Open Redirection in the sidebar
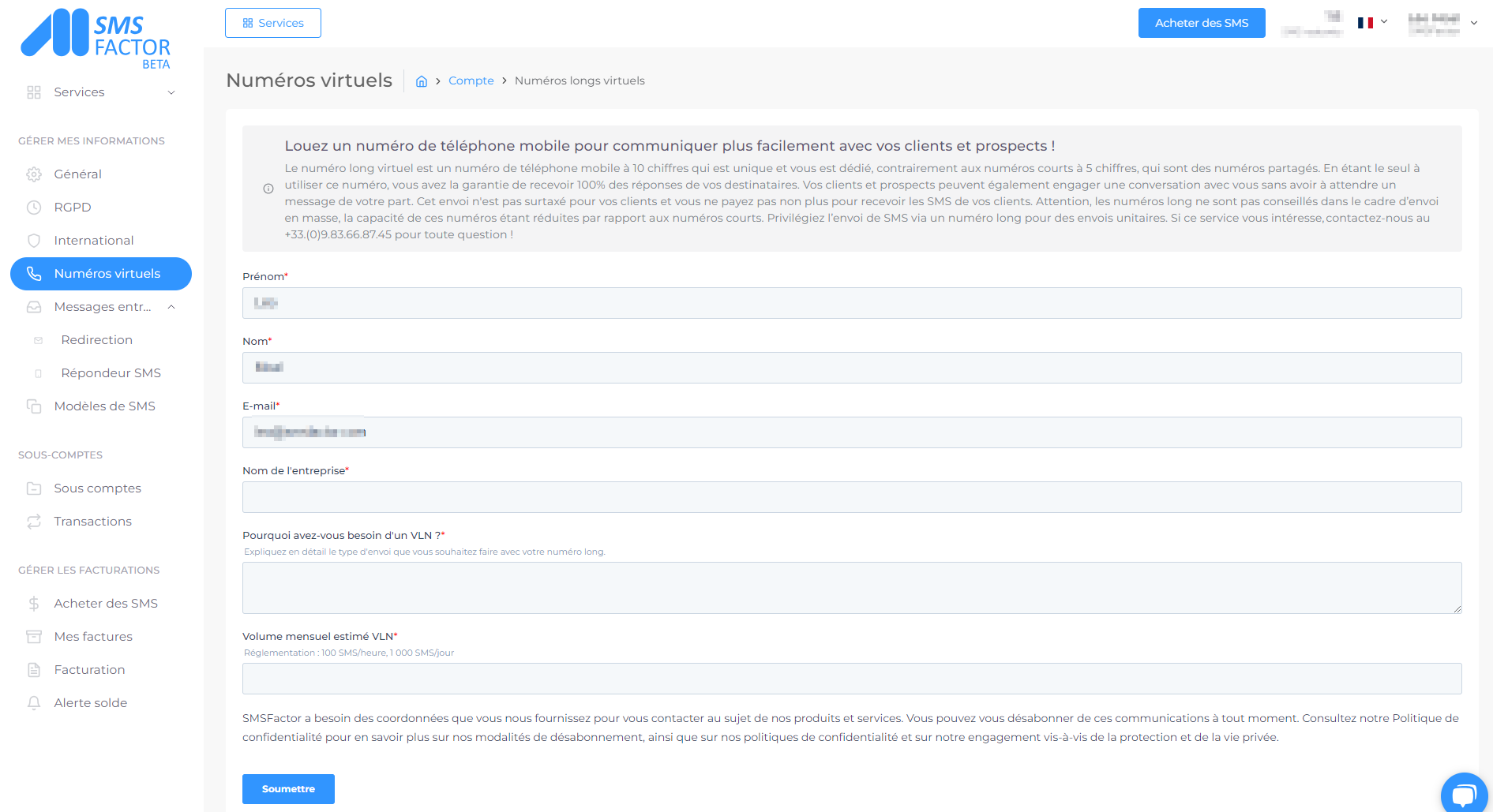The height and width of the screenshot is (812, 1493). [x=96, y=340]
